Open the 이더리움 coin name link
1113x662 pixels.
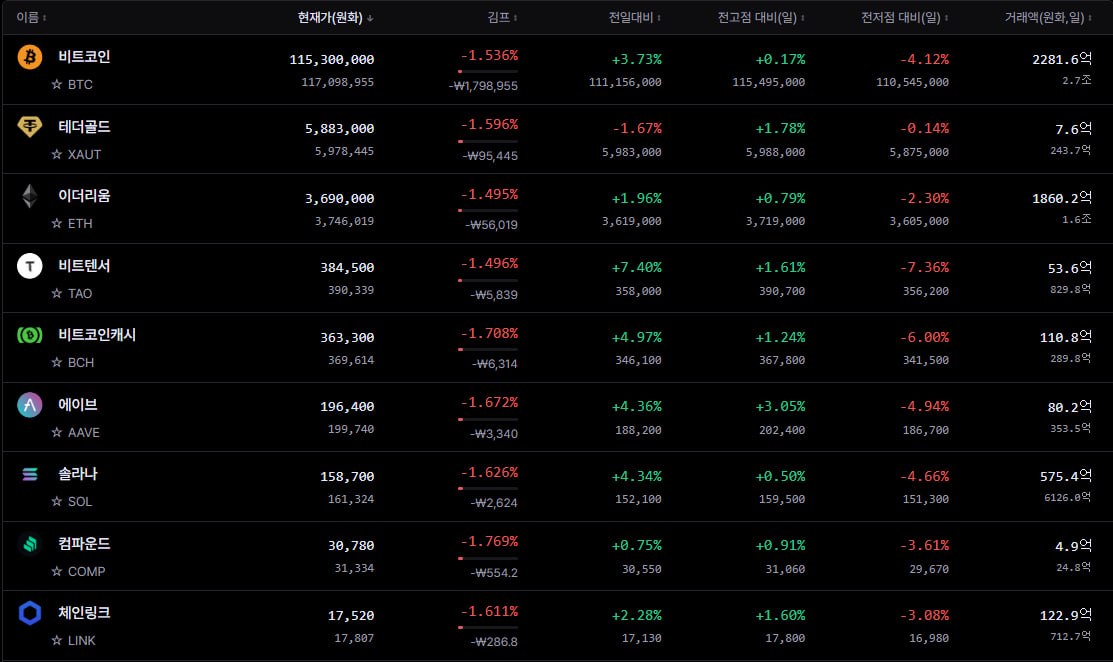pyautogui.click(x=84, y=196)
